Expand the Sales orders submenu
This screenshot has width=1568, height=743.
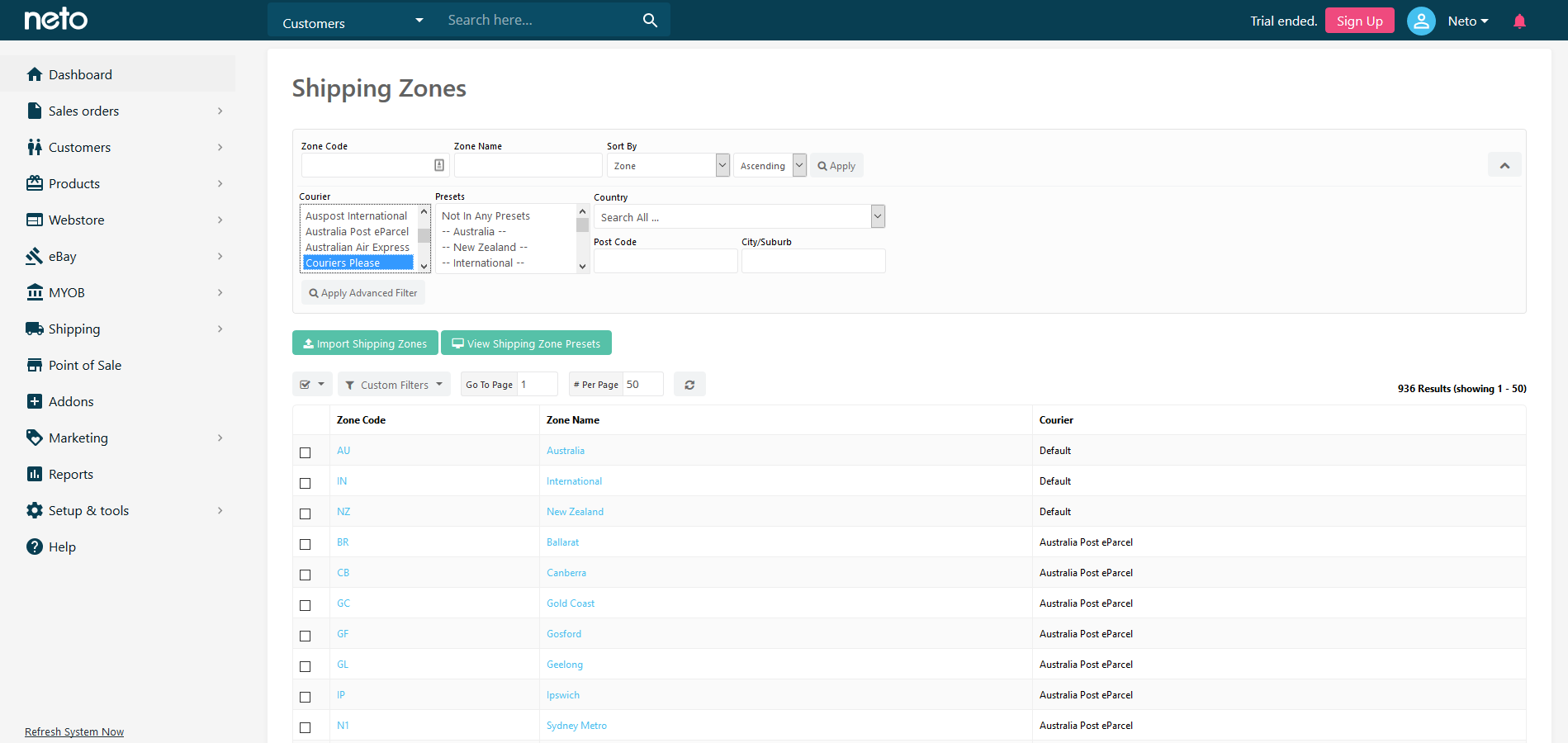[x=220, y=111]
